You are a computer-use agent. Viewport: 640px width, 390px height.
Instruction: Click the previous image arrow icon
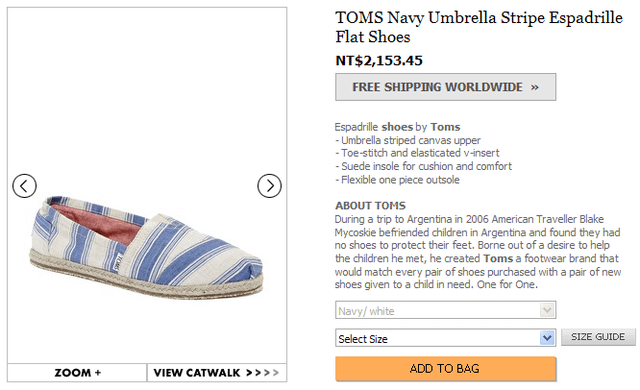click(24, 186)
